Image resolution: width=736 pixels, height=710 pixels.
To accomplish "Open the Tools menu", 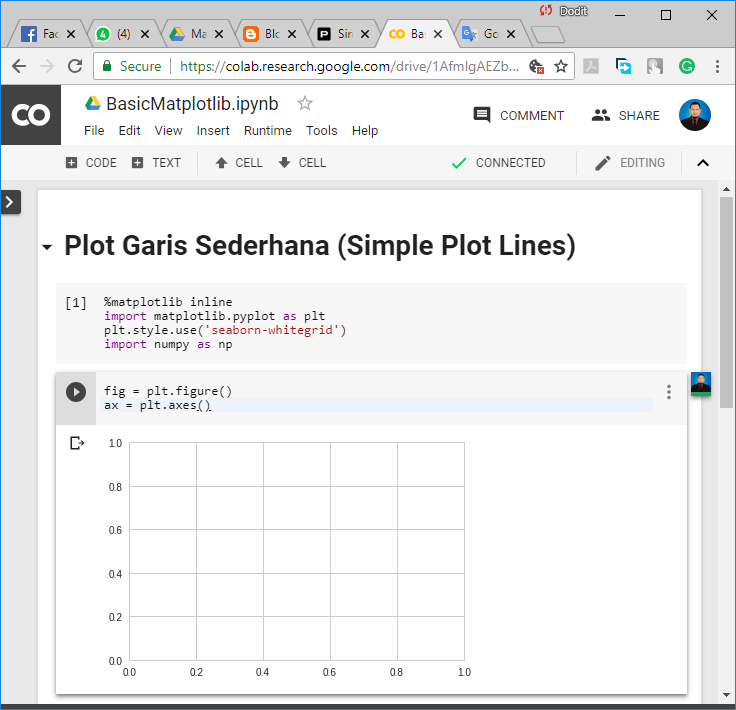I will click(x=322, y=130).
